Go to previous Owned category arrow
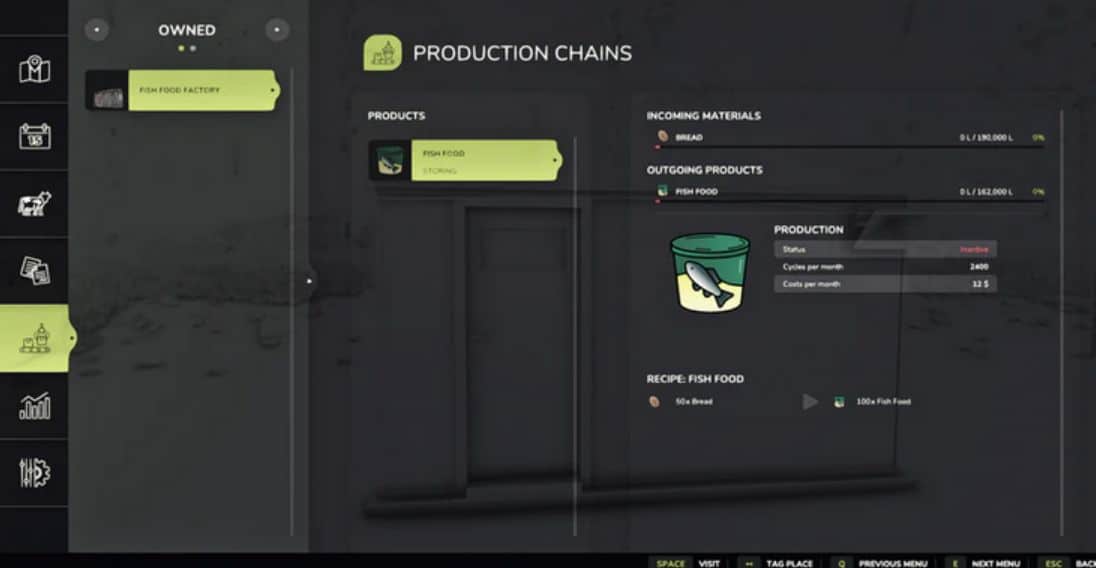 click(x=96, y=29)
